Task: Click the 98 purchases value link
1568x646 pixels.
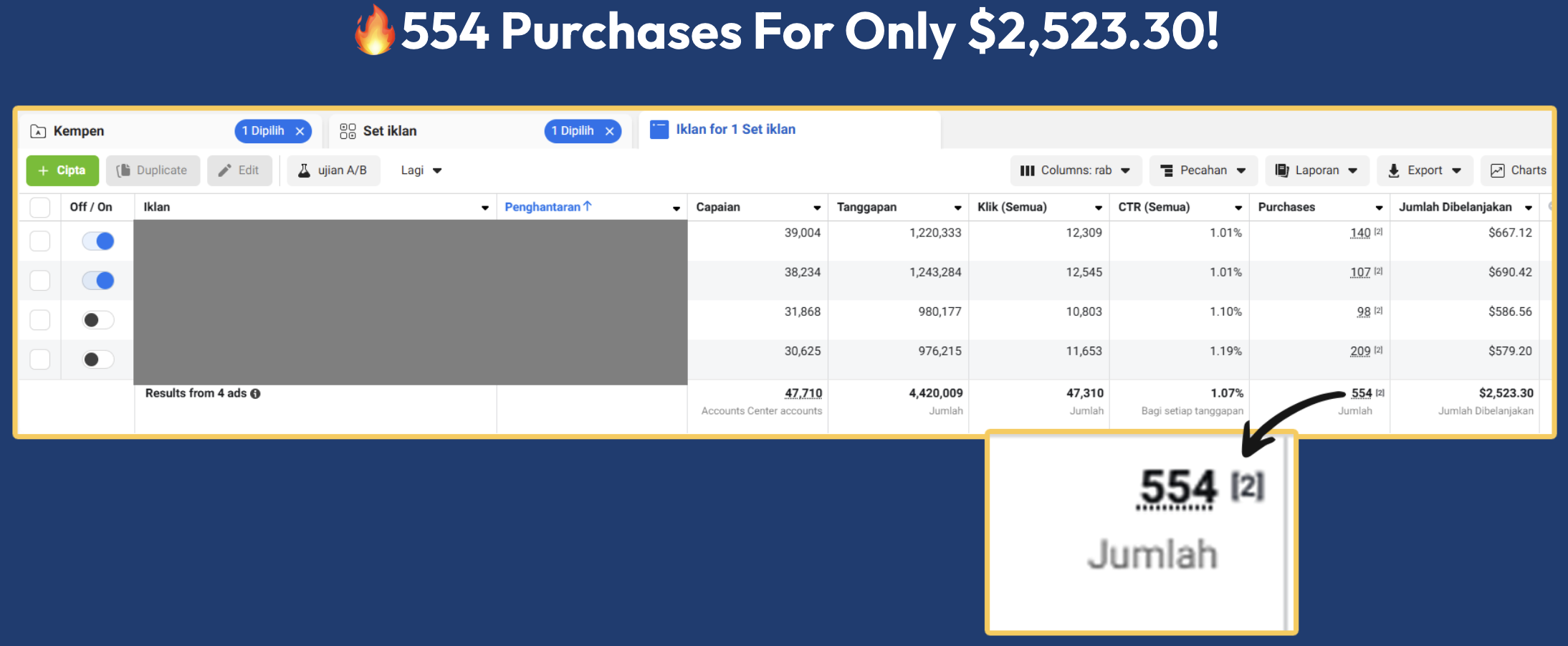Action: [x=1364, y=312]
